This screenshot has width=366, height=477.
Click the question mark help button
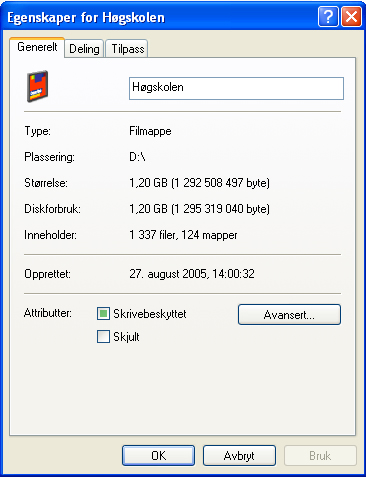(328, 16)
